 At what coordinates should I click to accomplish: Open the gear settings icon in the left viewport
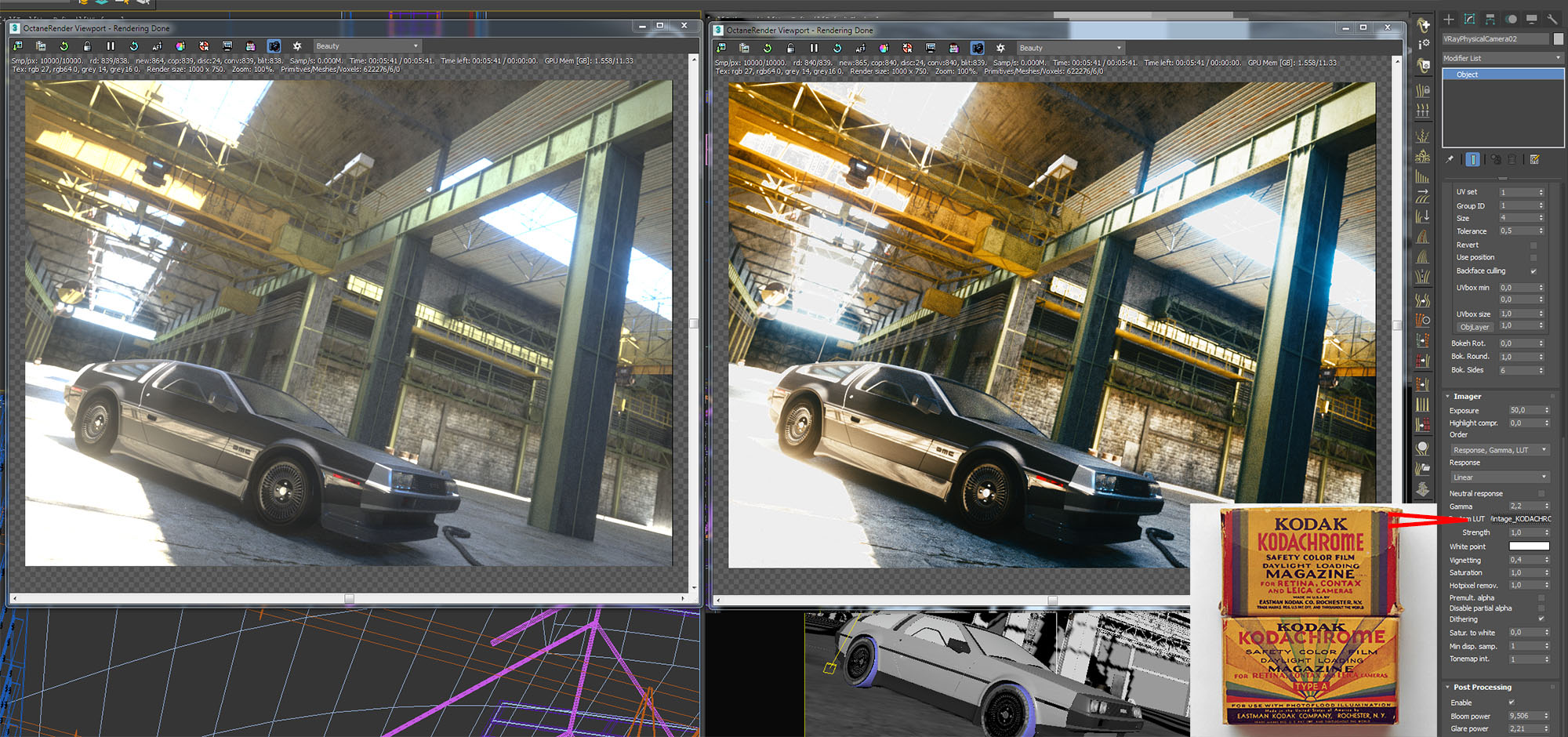click(x=297, y=46)
